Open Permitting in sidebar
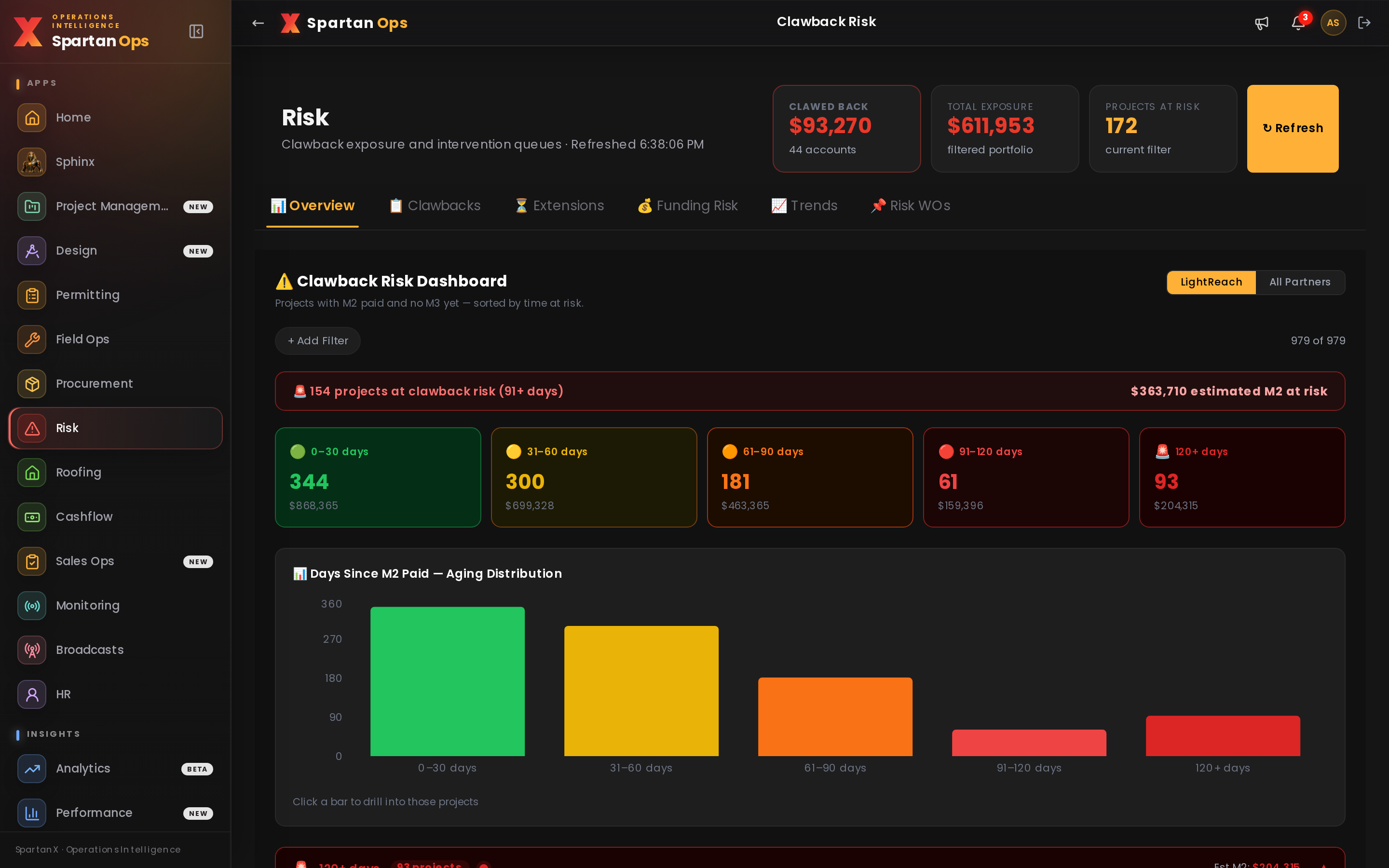 [115, 295]
